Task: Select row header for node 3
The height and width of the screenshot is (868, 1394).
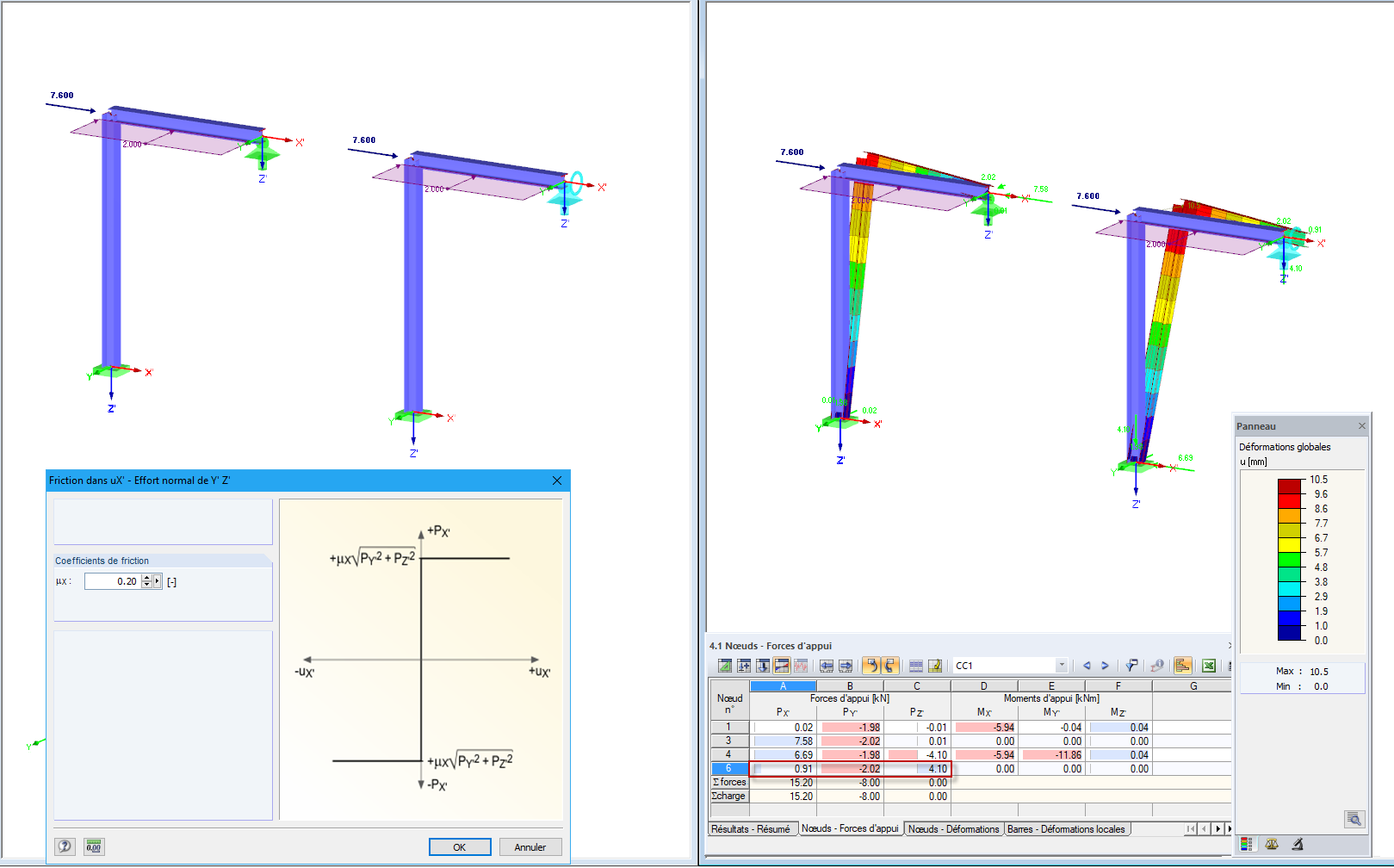Action: 728,741
